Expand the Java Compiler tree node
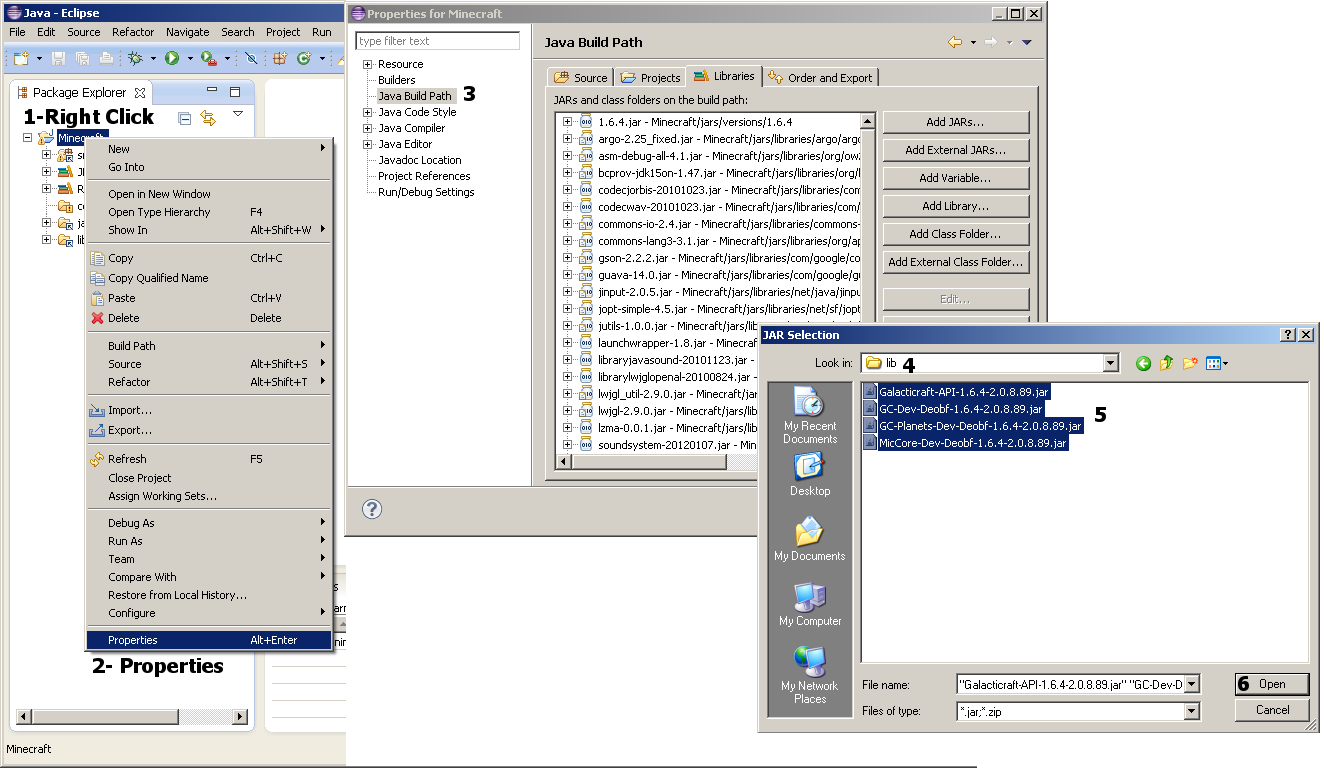 [x=368, y=128]
